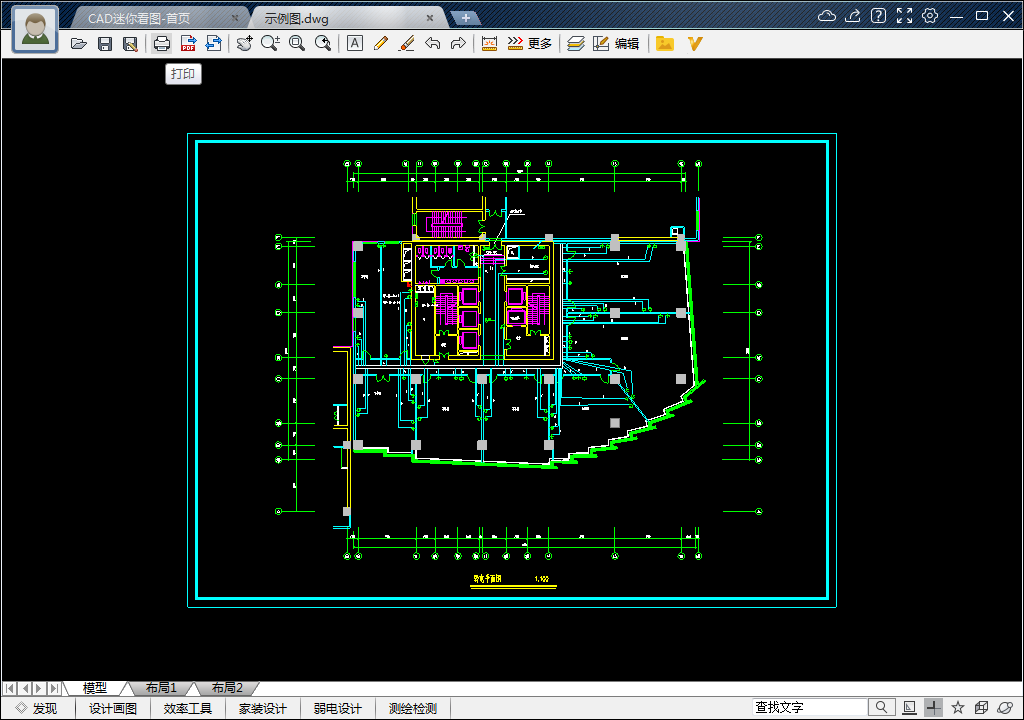The width and height of the screenshot is (1024, 720).
Task: Click the redo arrow icon
Action: coord(458,43)
